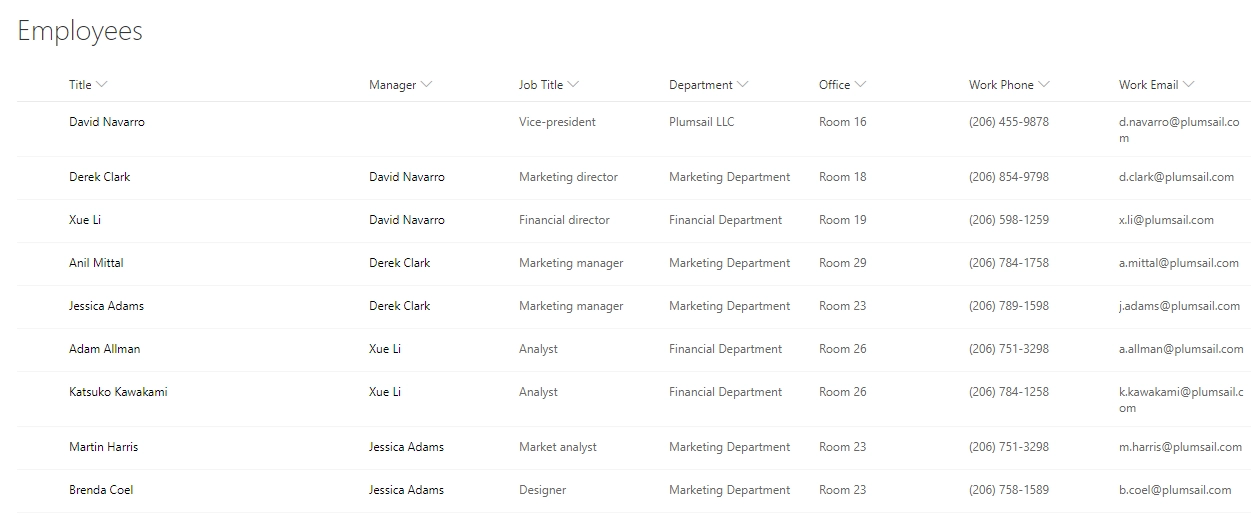Click manager Derek Clark in Jessica Adams row

[x=400, y=306]
